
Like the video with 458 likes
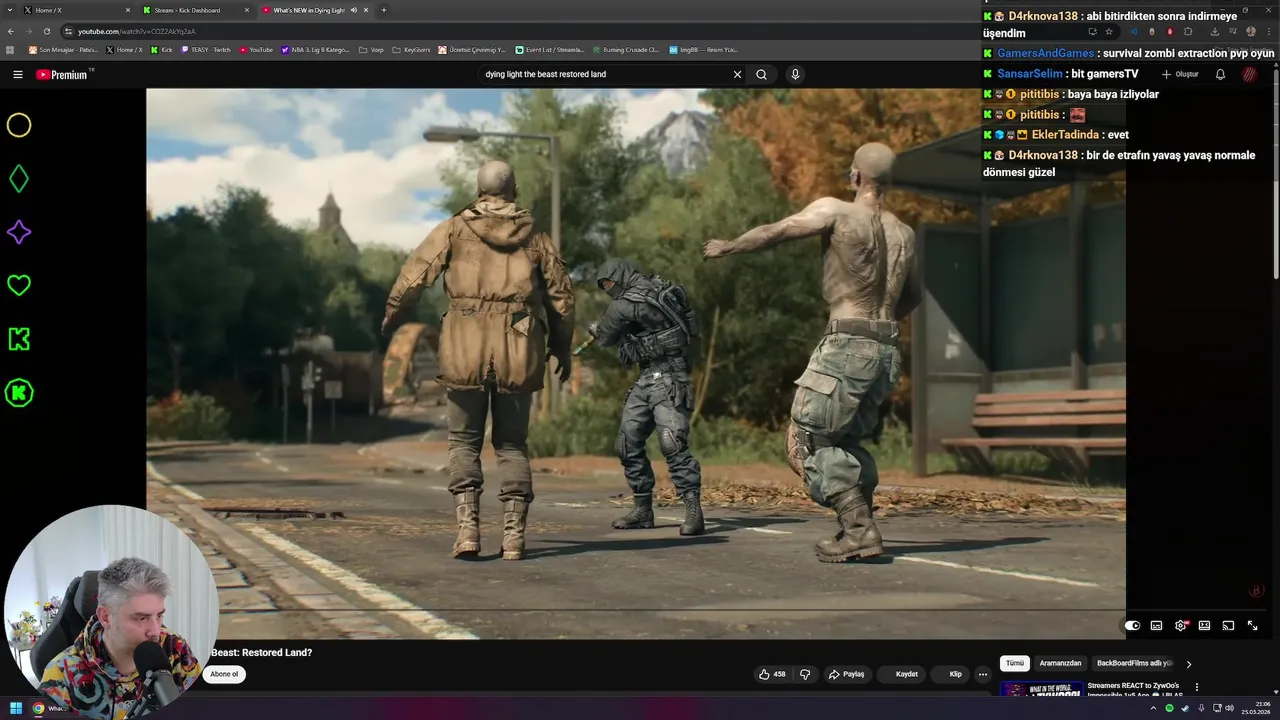[772, 674]
